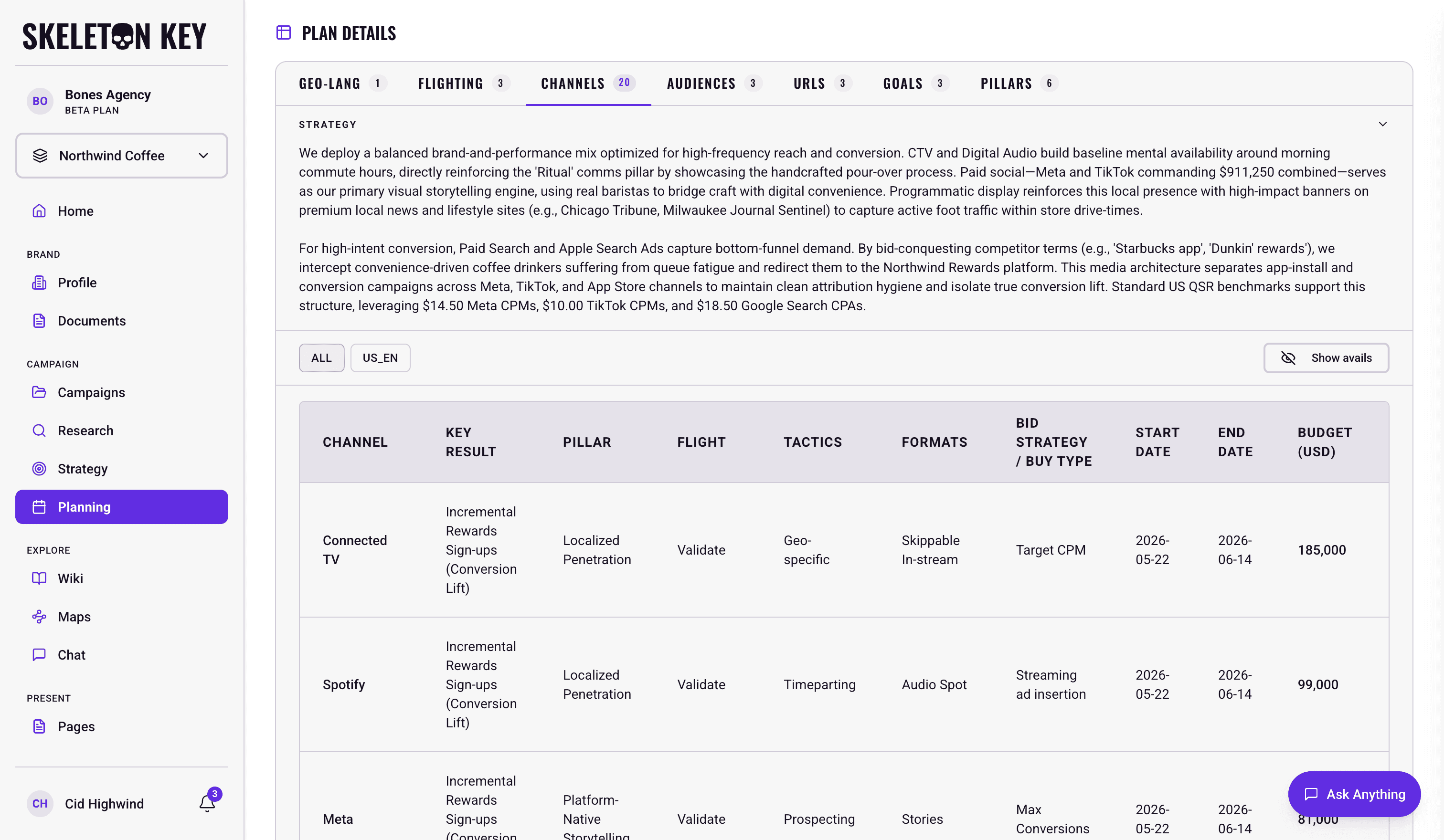Viewport: 1444px width, 840px height.
Task: Open notifications via the bell icon
Action: point(207,803)
